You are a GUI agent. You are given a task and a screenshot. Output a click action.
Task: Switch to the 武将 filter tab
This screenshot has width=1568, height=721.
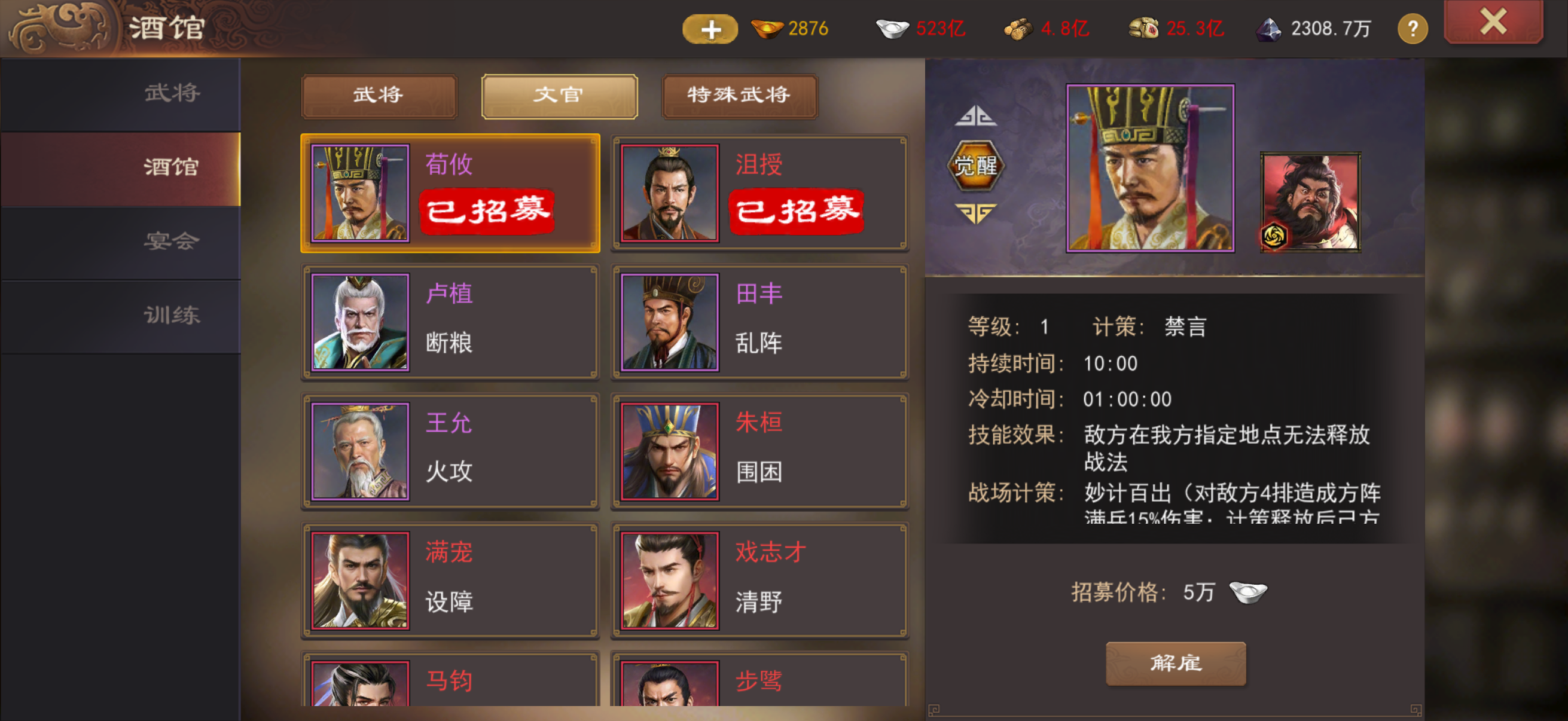379,96
